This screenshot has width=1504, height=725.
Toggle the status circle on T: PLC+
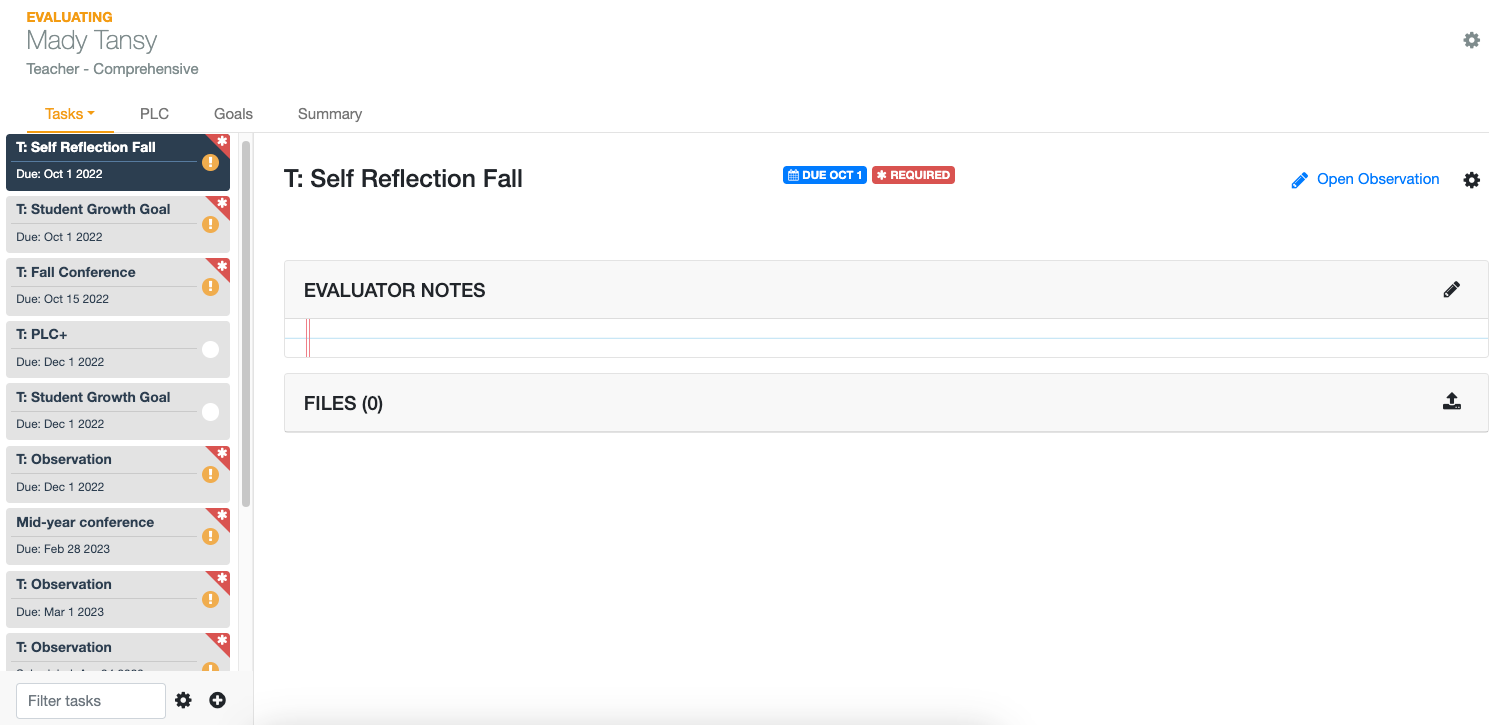210,349
